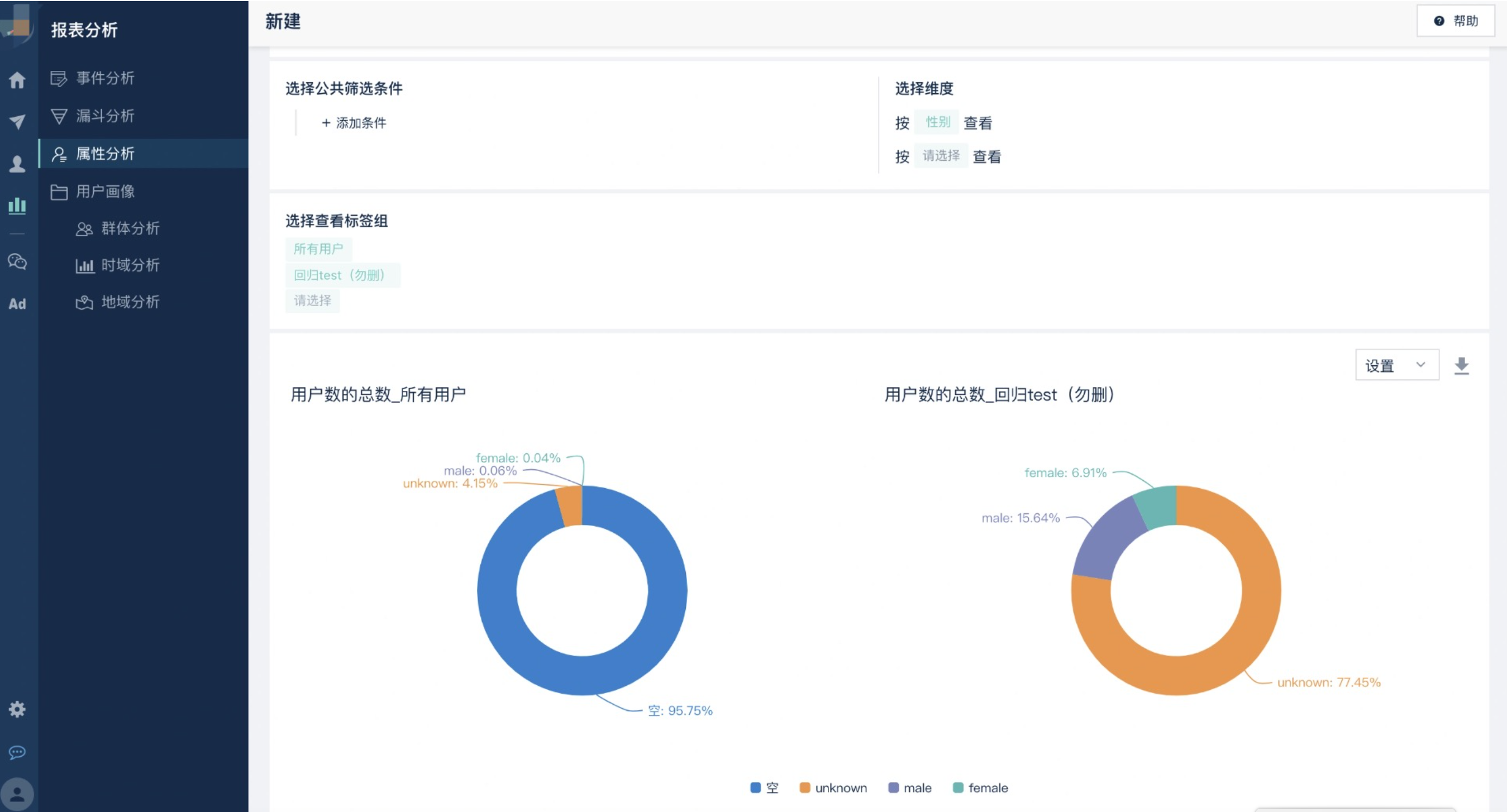Click the female: 6.91% label
The height and width of the screenshot is (812, 1507).
click(1065, 472)
